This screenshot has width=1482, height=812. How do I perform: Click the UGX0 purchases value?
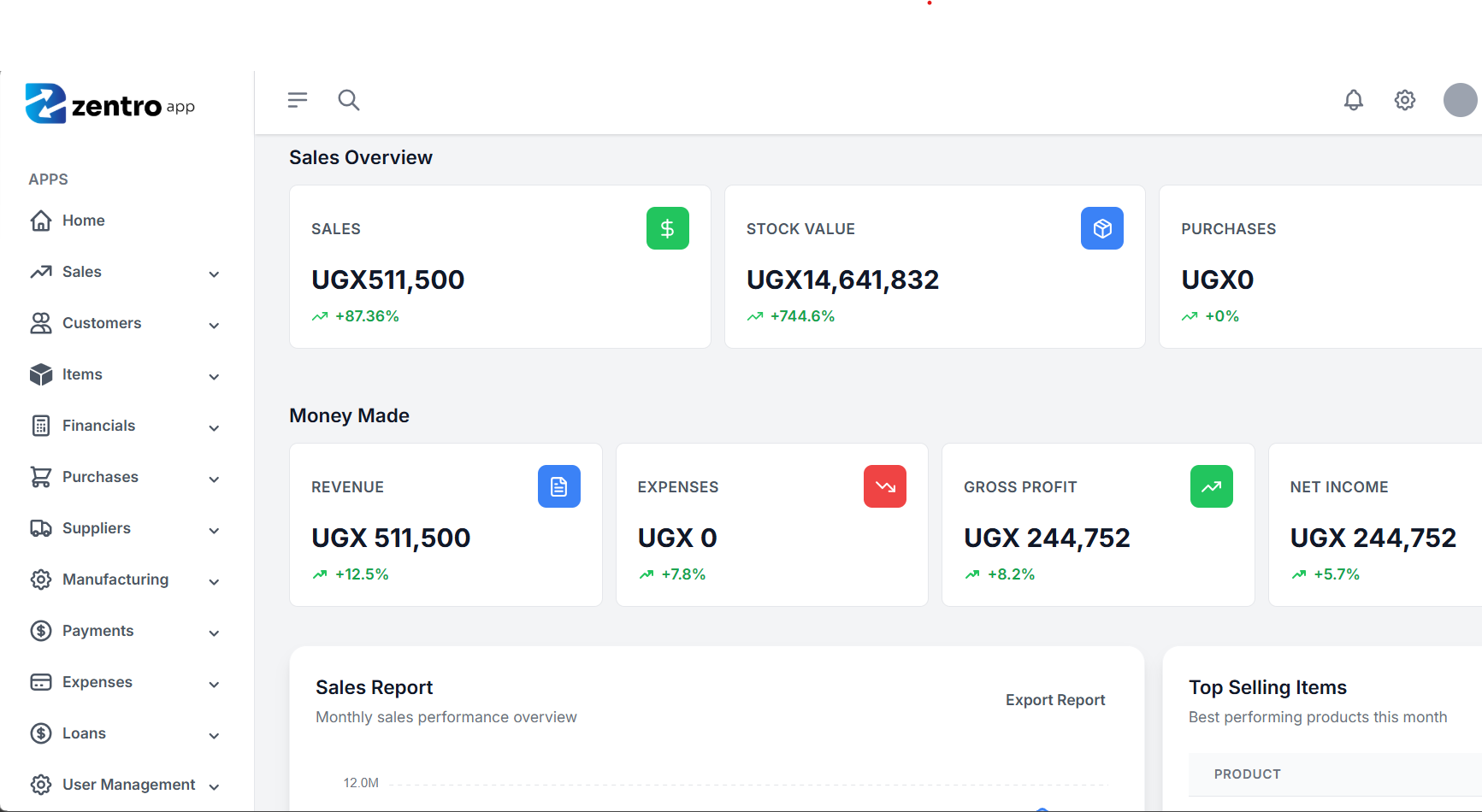tap(1218, 279)
